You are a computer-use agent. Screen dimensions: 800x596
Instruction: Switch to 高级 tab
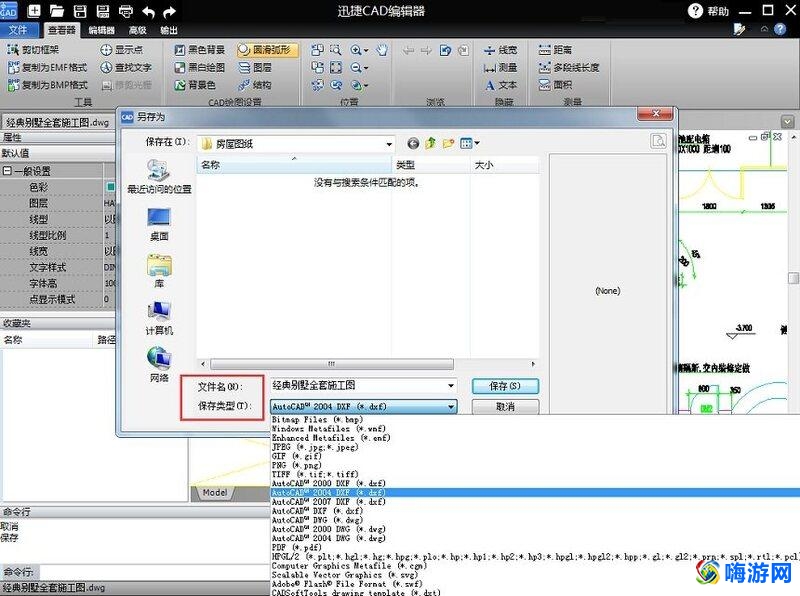pyautogui.click(x=138, y=31)
